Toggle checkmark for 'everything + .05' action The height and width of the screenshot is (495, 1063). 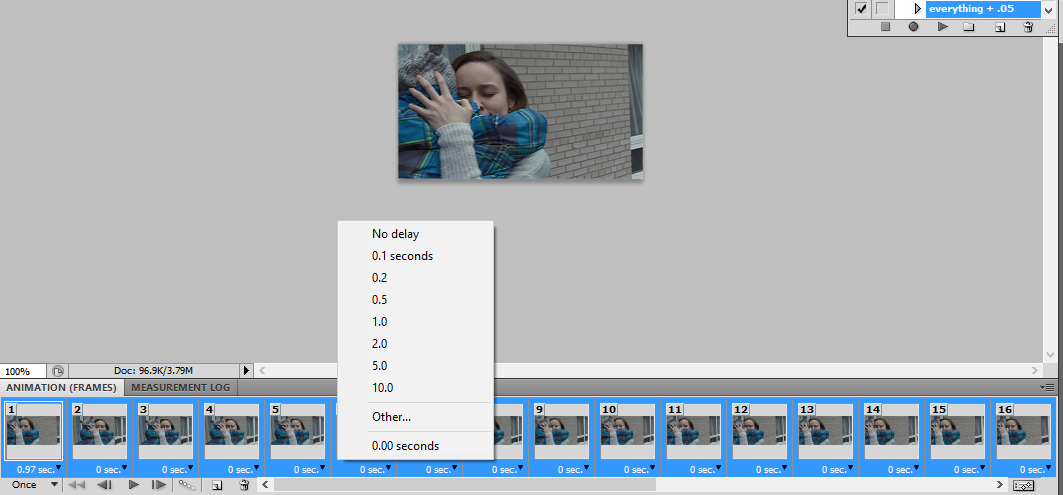[862, 9]
